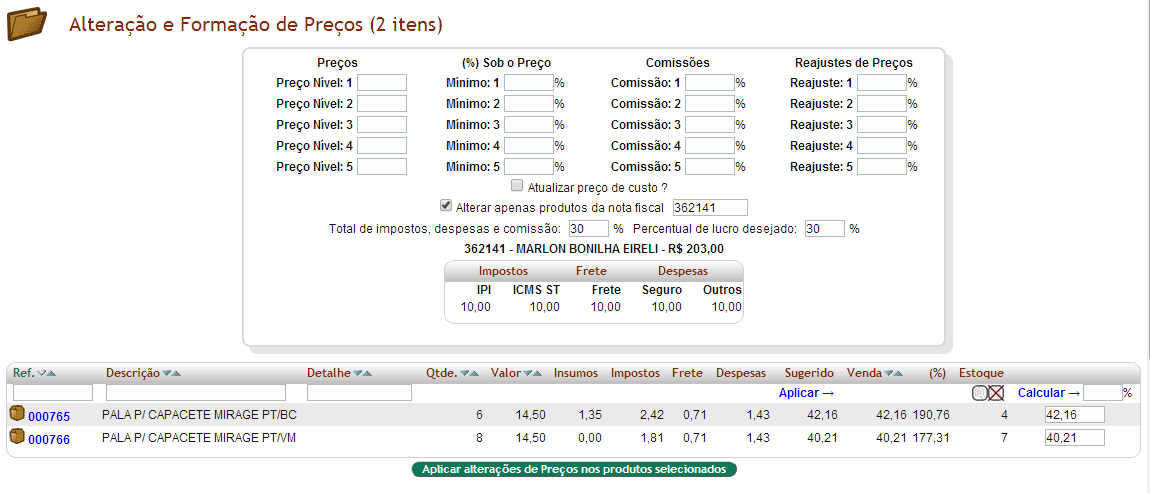The height and width of the screenshot is (493, 1150).
Task: Click the Percentual de lucro desejado field
Action: point(824,229)
